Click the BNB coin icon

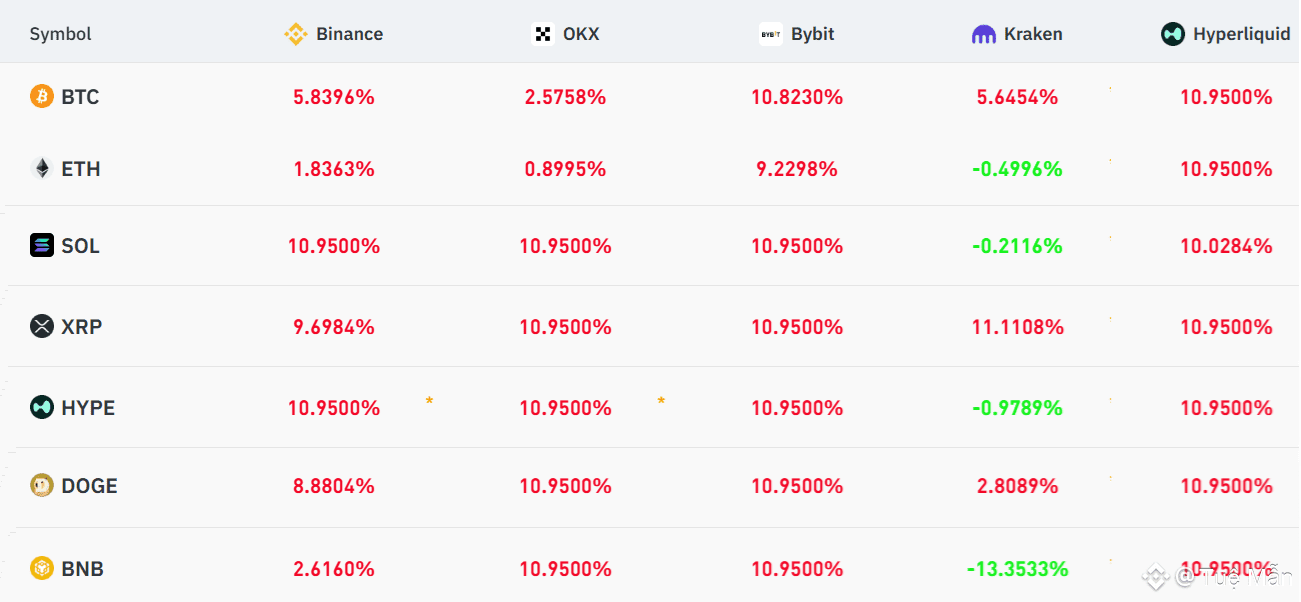pyautogui.click(x=41, y=569)
